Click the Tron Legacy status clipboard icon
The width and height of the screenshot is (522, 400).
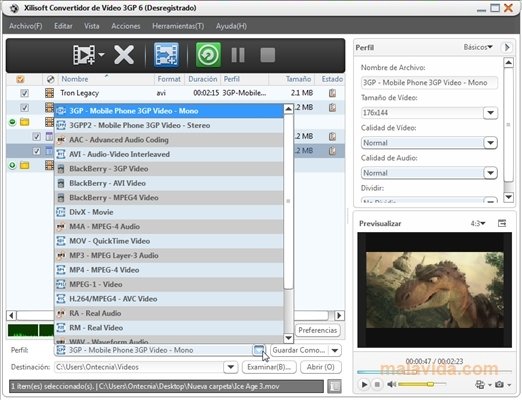pyautogui.click(x=332, y=93)
